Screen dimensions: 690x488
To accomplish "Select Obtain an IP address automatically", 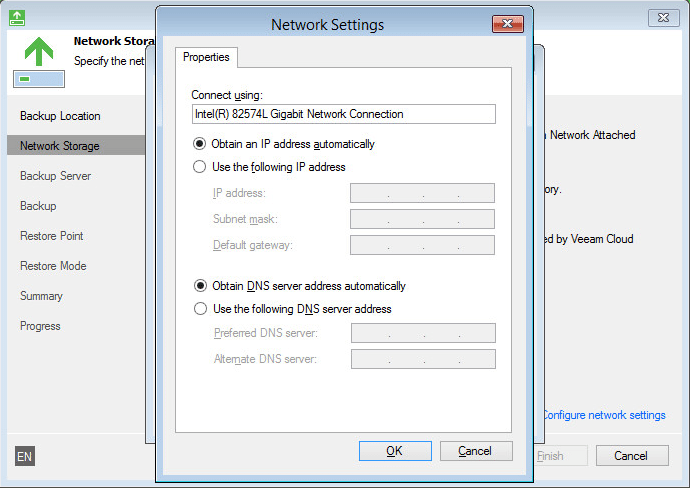I will pyautogui.click(x=200, y=144).
